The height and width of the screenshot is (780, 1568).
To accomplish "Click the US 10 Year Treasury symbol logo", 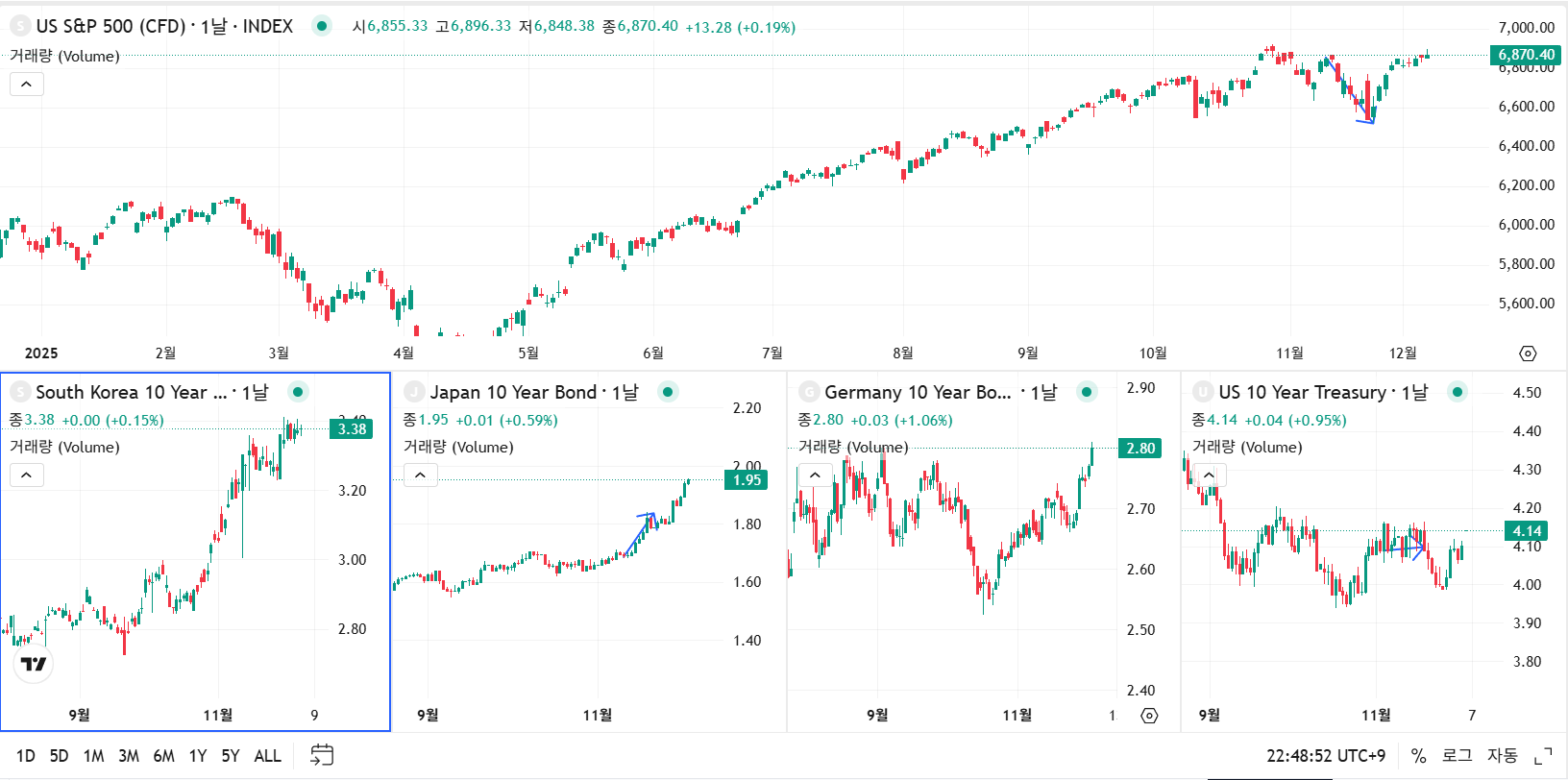I will pyautogui.click(x=1203, y=392).
